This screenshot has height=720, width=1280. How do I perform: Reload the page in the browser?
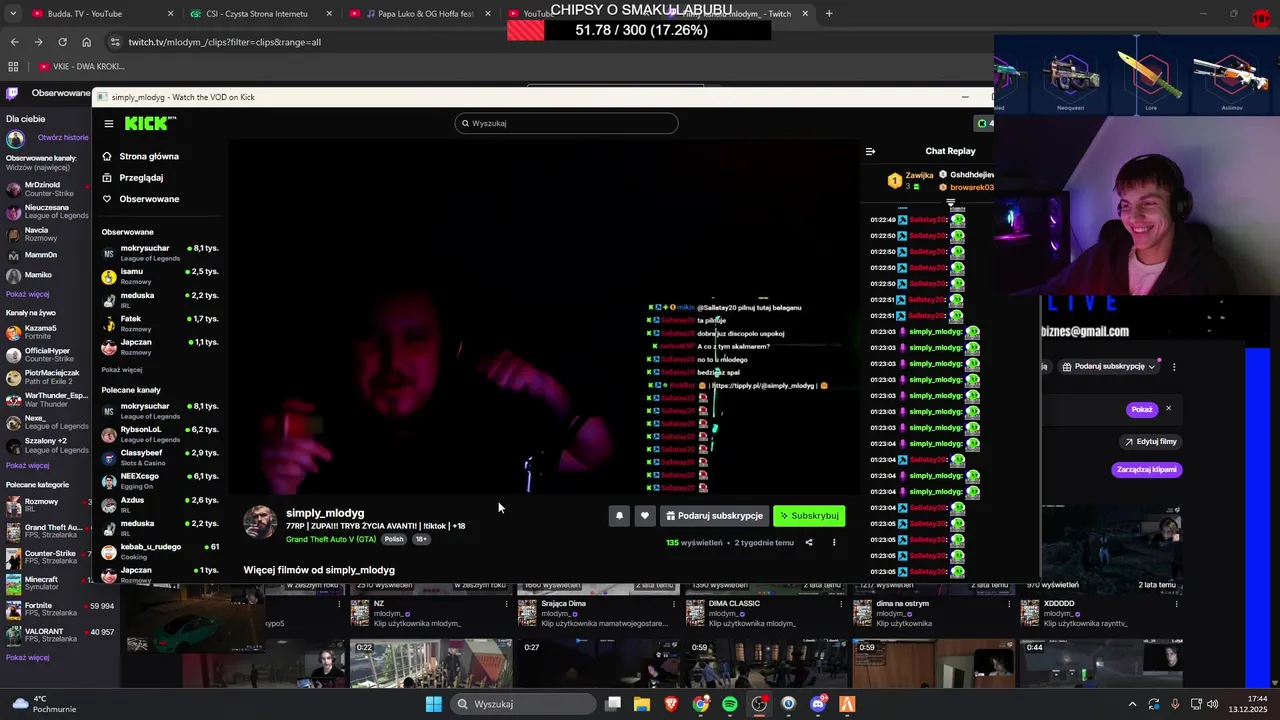62,42
